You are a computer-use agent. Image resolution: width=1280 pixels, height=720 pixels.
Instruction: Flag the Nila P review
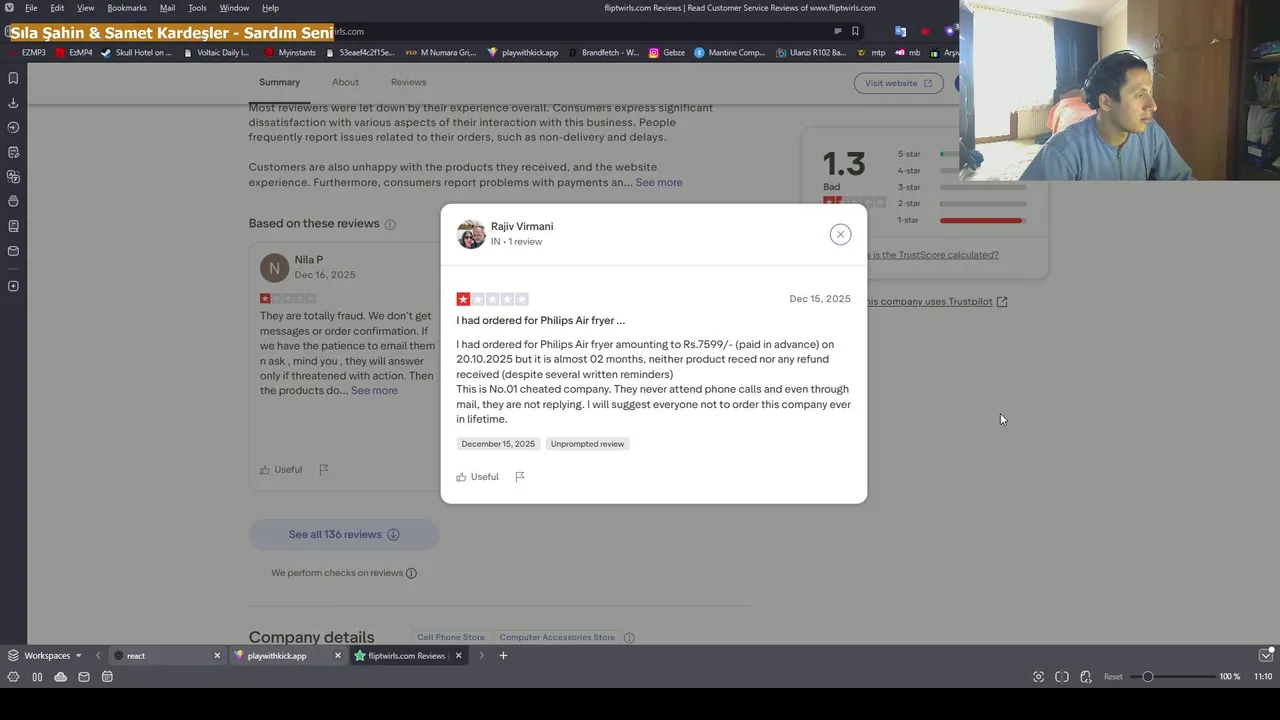click(x=323, y=469)
